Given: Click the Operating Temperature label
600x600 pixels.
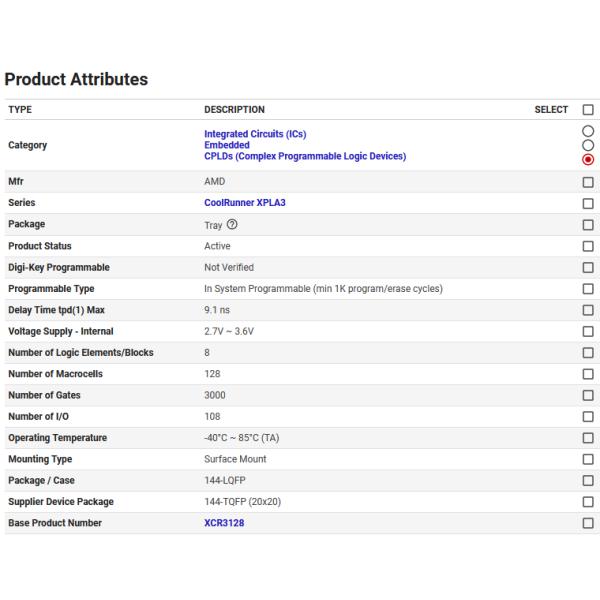Looking at the screenshot, I should pyautogui.click(x=57, y=438).
